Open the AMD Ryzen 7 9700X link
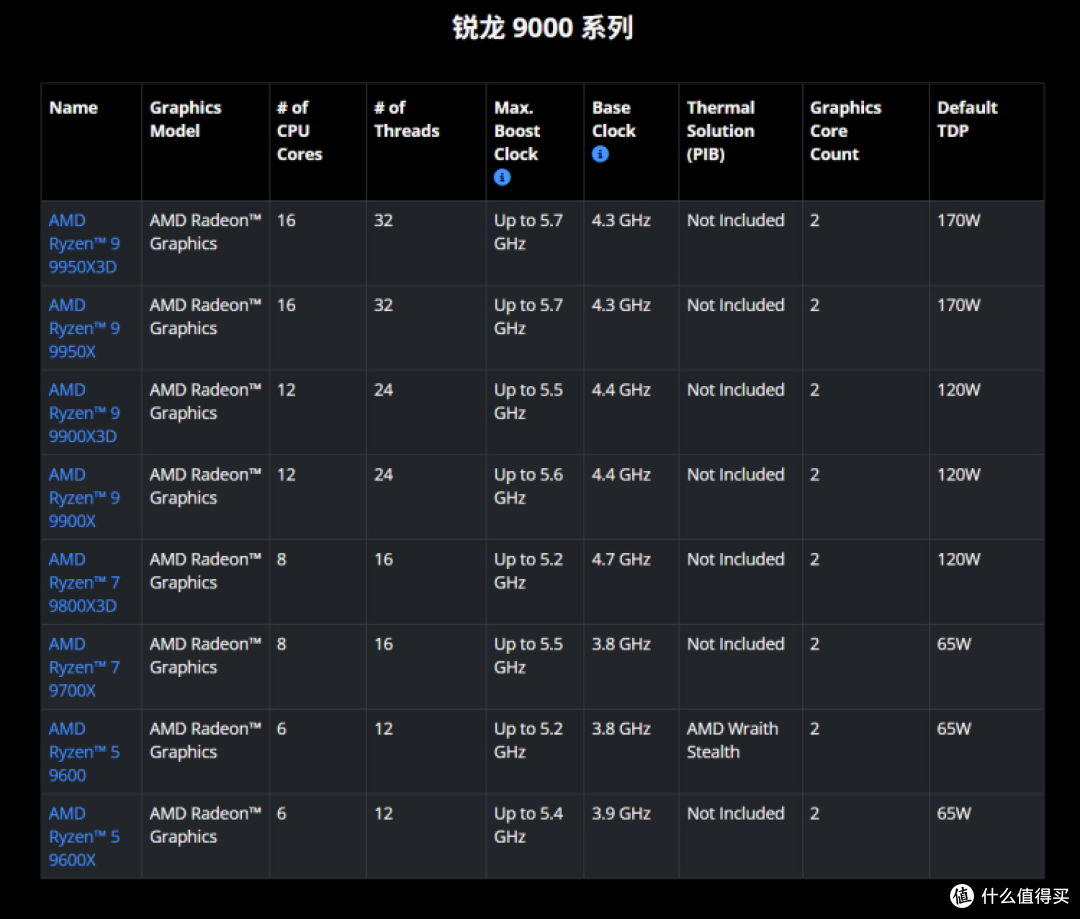Image resolution: width=1080 pixels, height=919 pixels. [x=84, y=667]
